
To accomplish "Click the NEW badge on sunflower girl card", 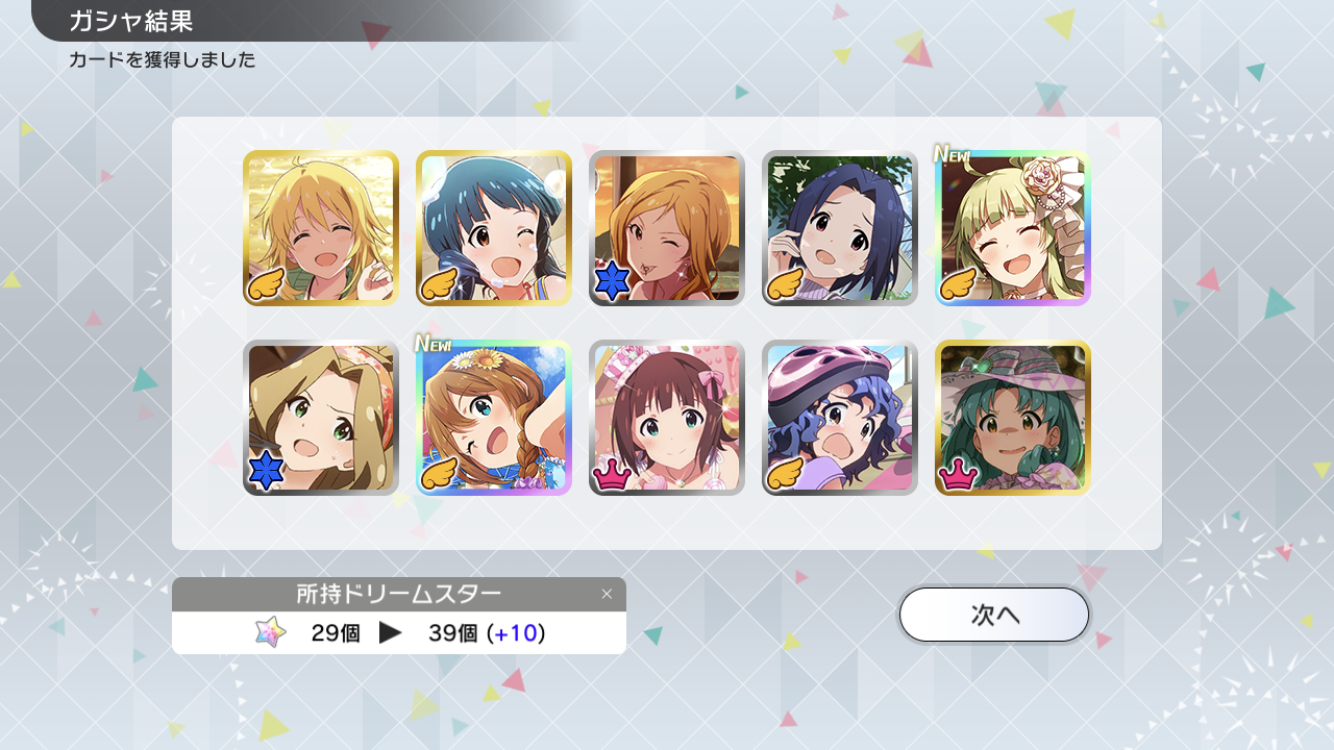I will 434,344.
